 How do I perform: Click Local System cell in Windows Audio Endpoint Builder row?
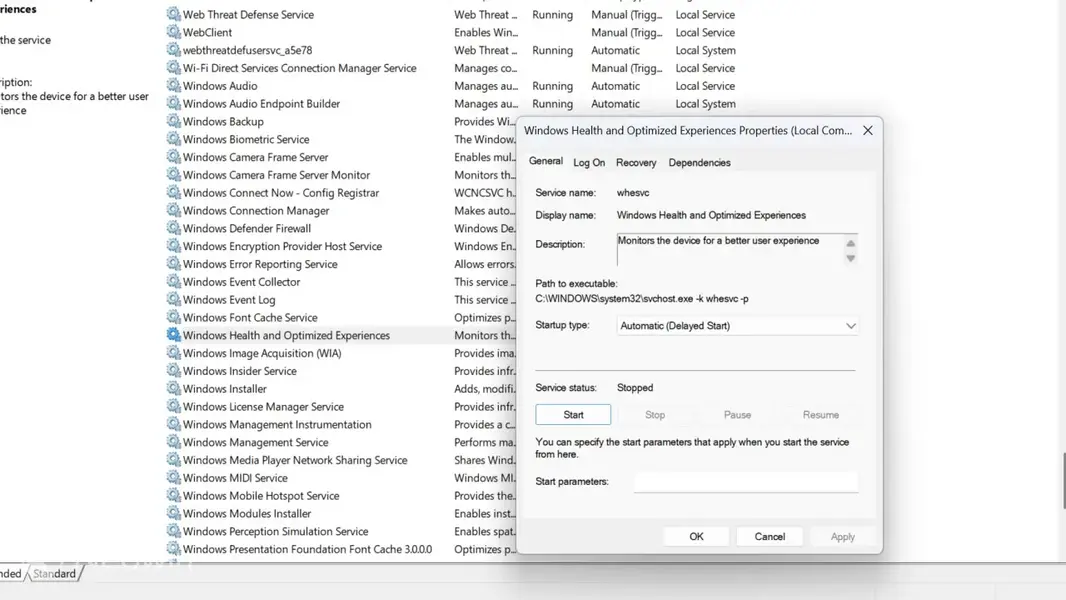705,103
